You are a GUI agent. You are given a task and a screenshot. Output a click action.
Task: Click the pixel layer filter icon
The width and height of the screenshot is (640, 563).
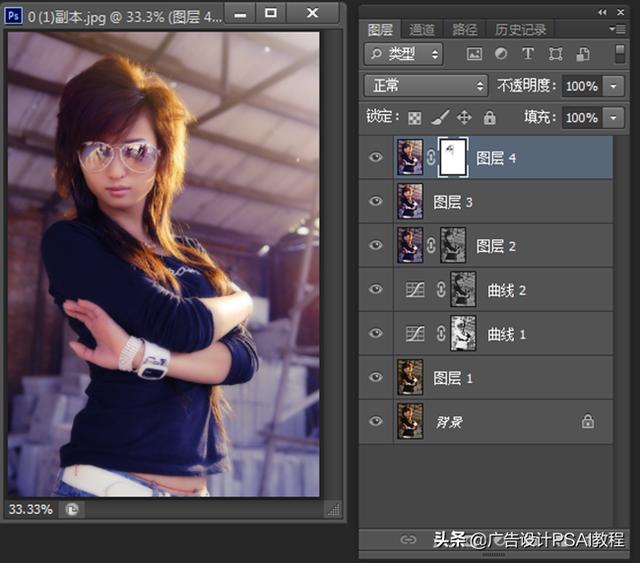point(474,54)
